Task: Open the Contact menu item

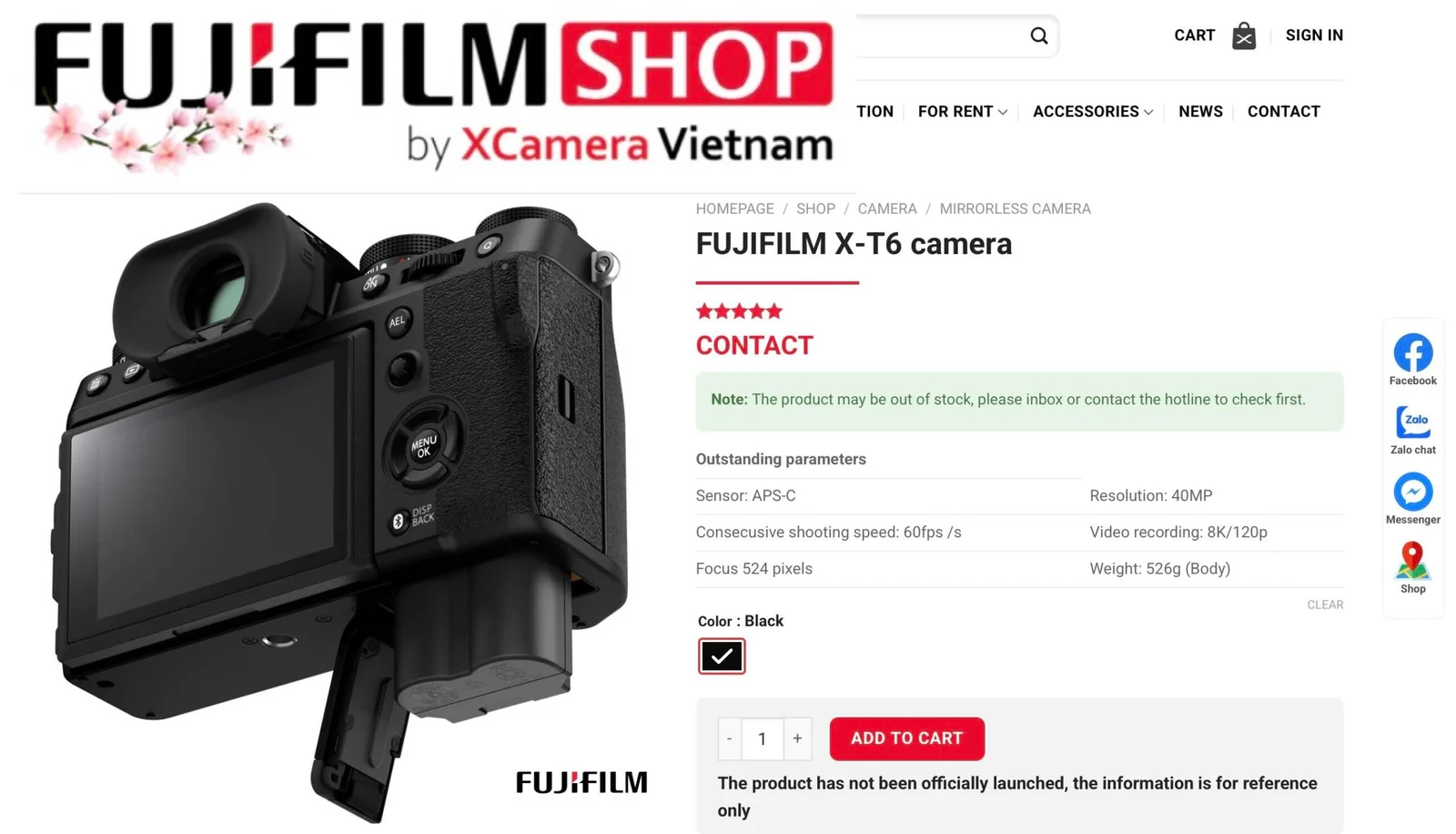Action: [x=1283, y=111]
